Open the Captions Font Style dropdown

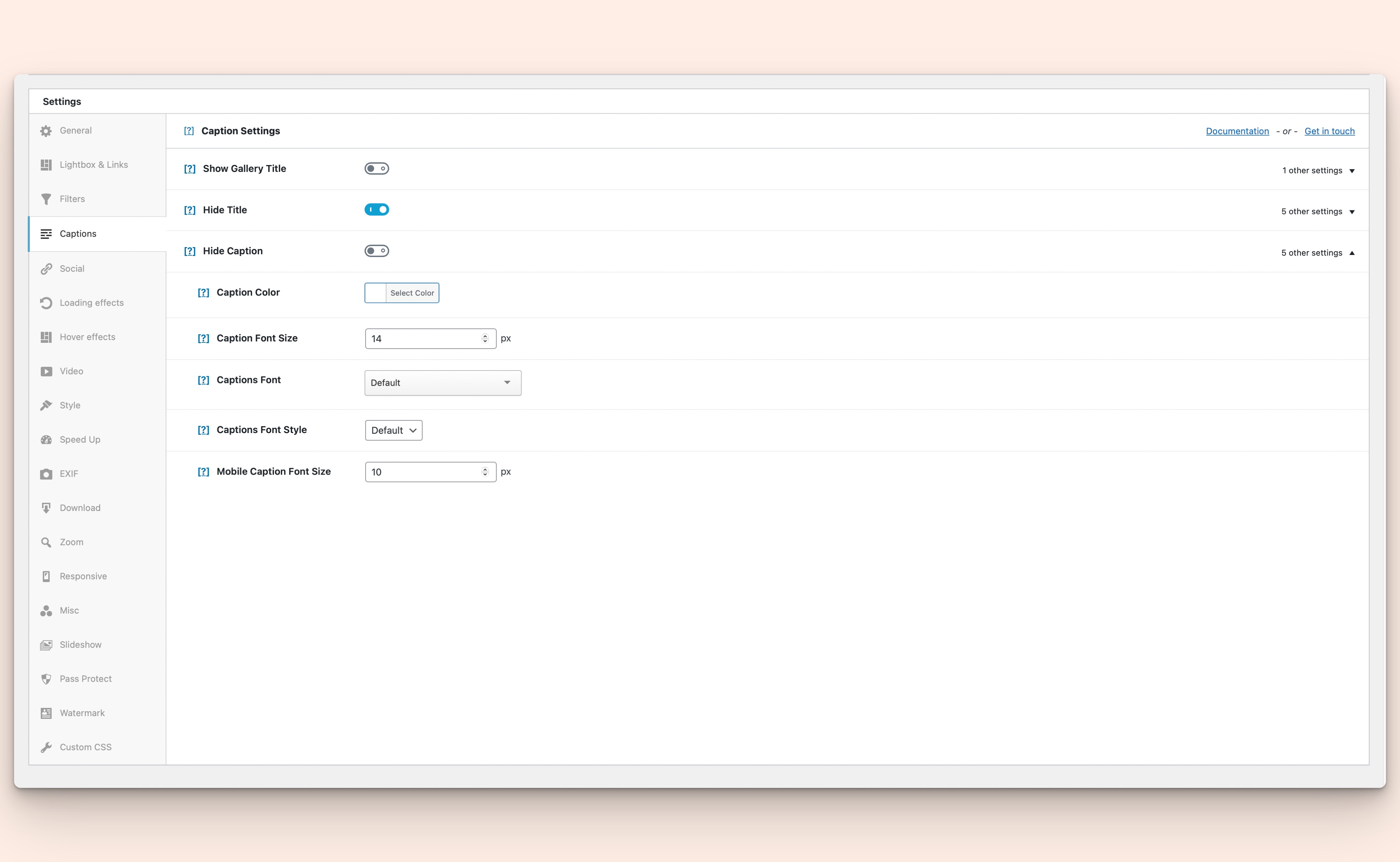point(393,430)
